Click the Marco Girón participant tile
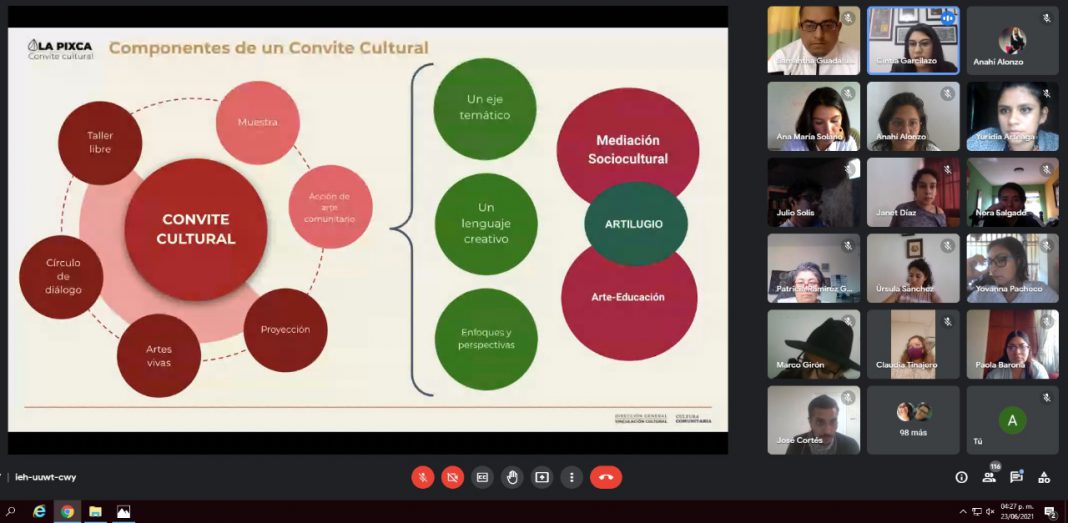Image resolution: width=1068 pixels, height=523 pixels. pos(813,344)
